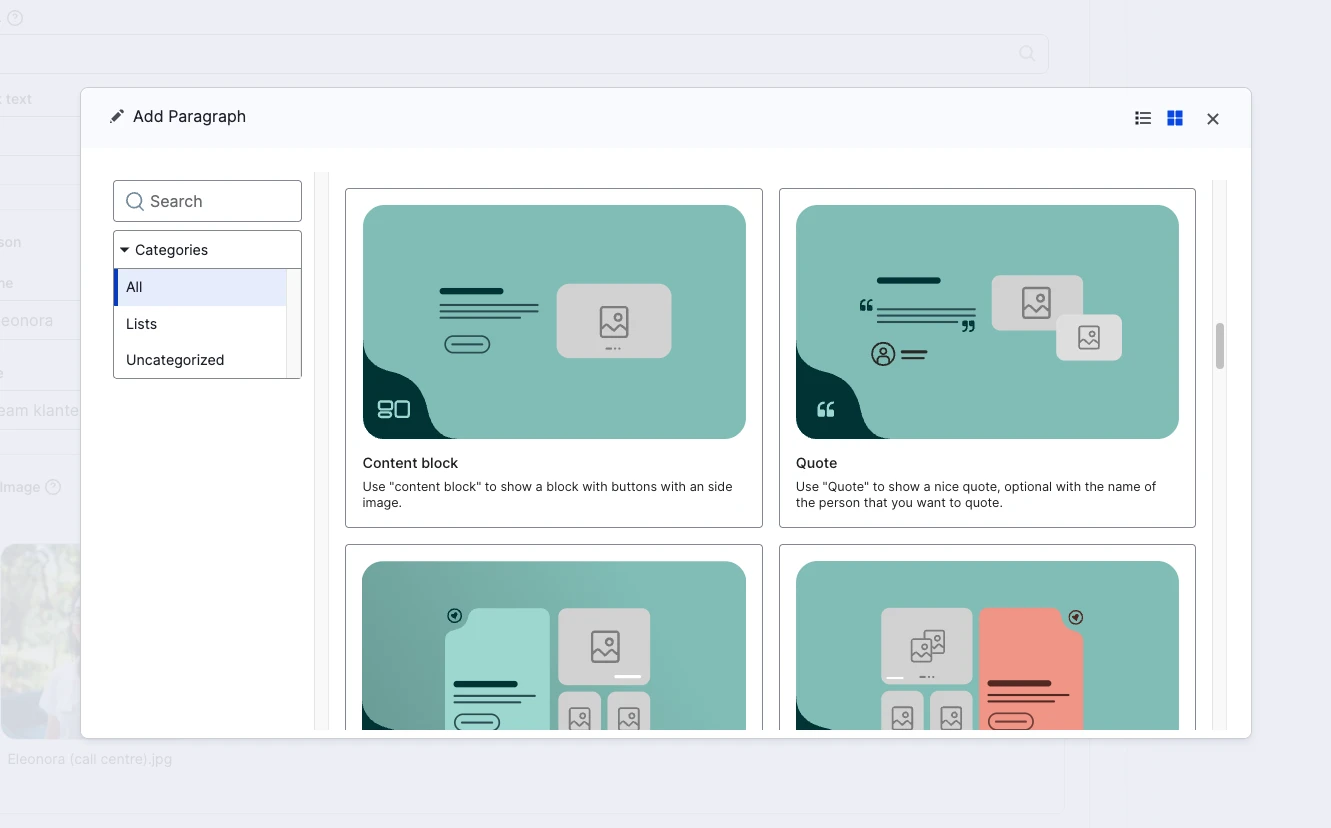This screenshot has width=1331, height=828.
Task: Click the help icon in the page's top-left corner
Action: [x=15, y=18]
